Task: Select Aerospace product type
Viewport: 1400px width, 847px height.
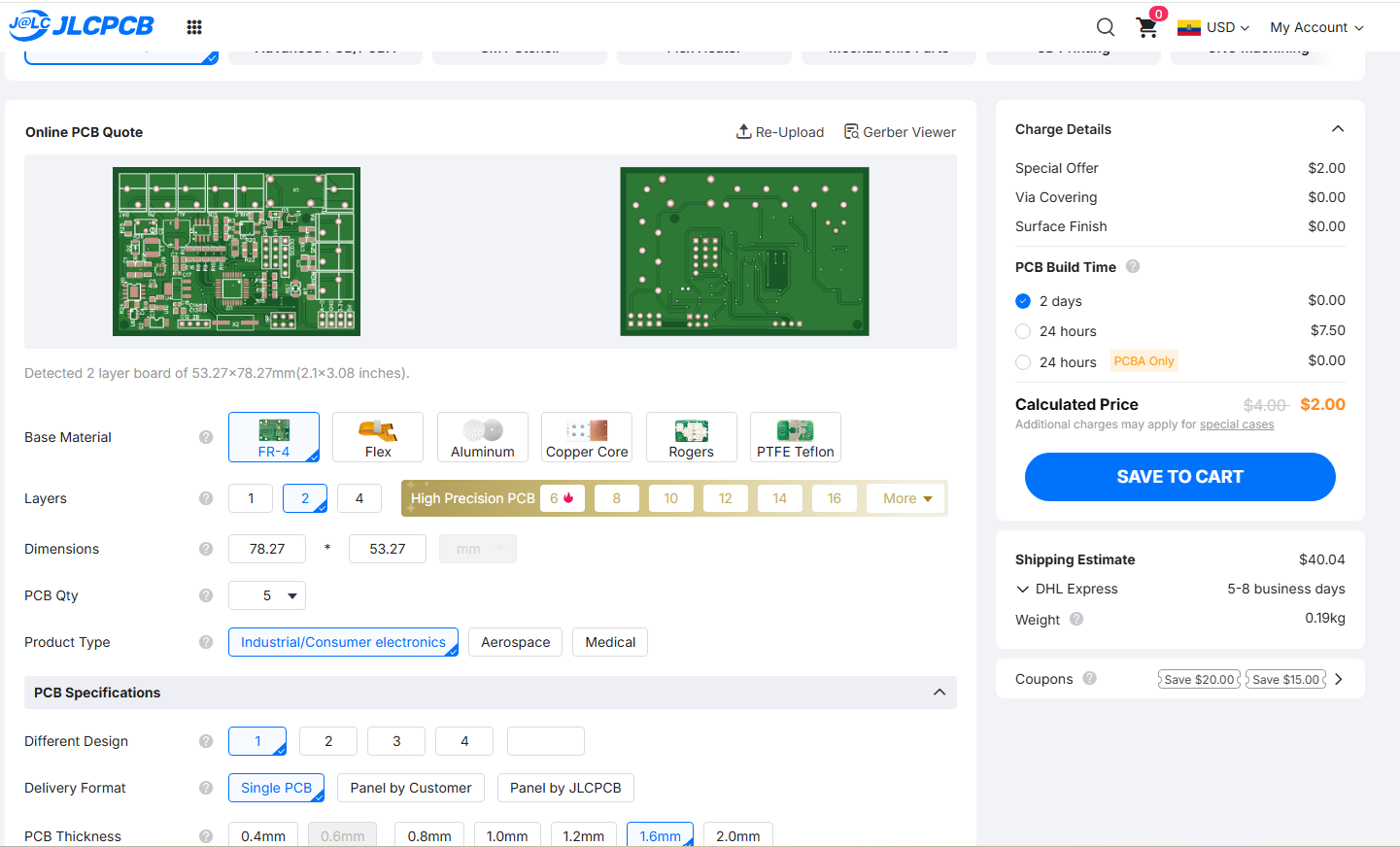Action: (516, 642)
